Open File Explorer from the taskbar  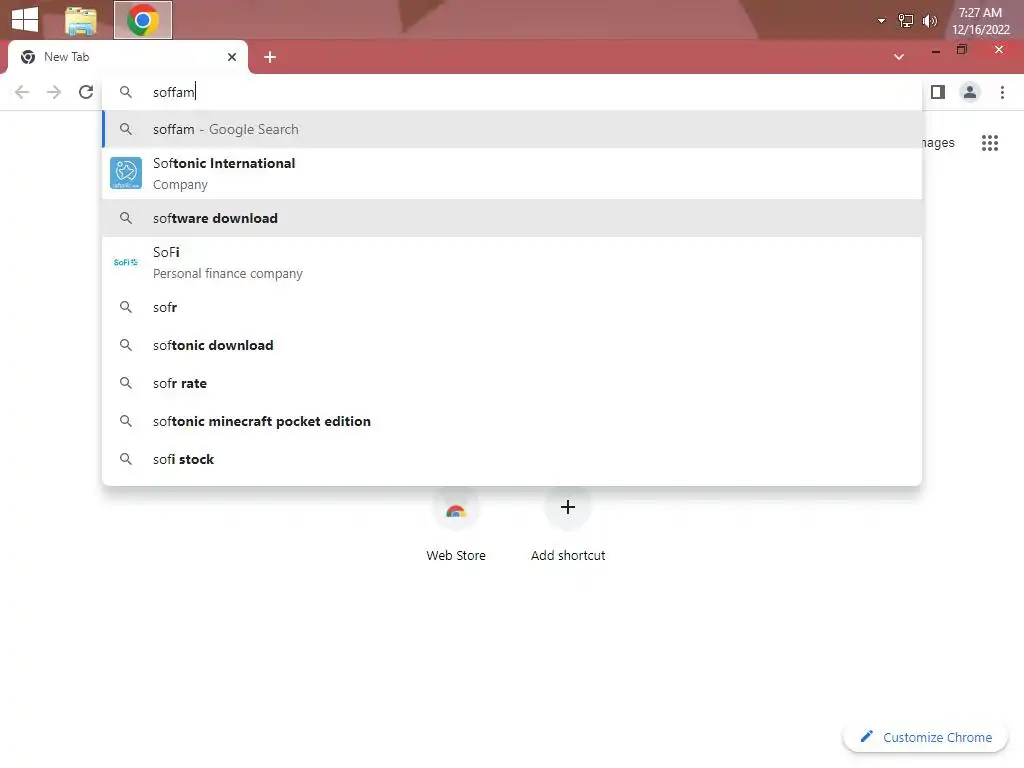pyautogui.click(x=81, y=20)
